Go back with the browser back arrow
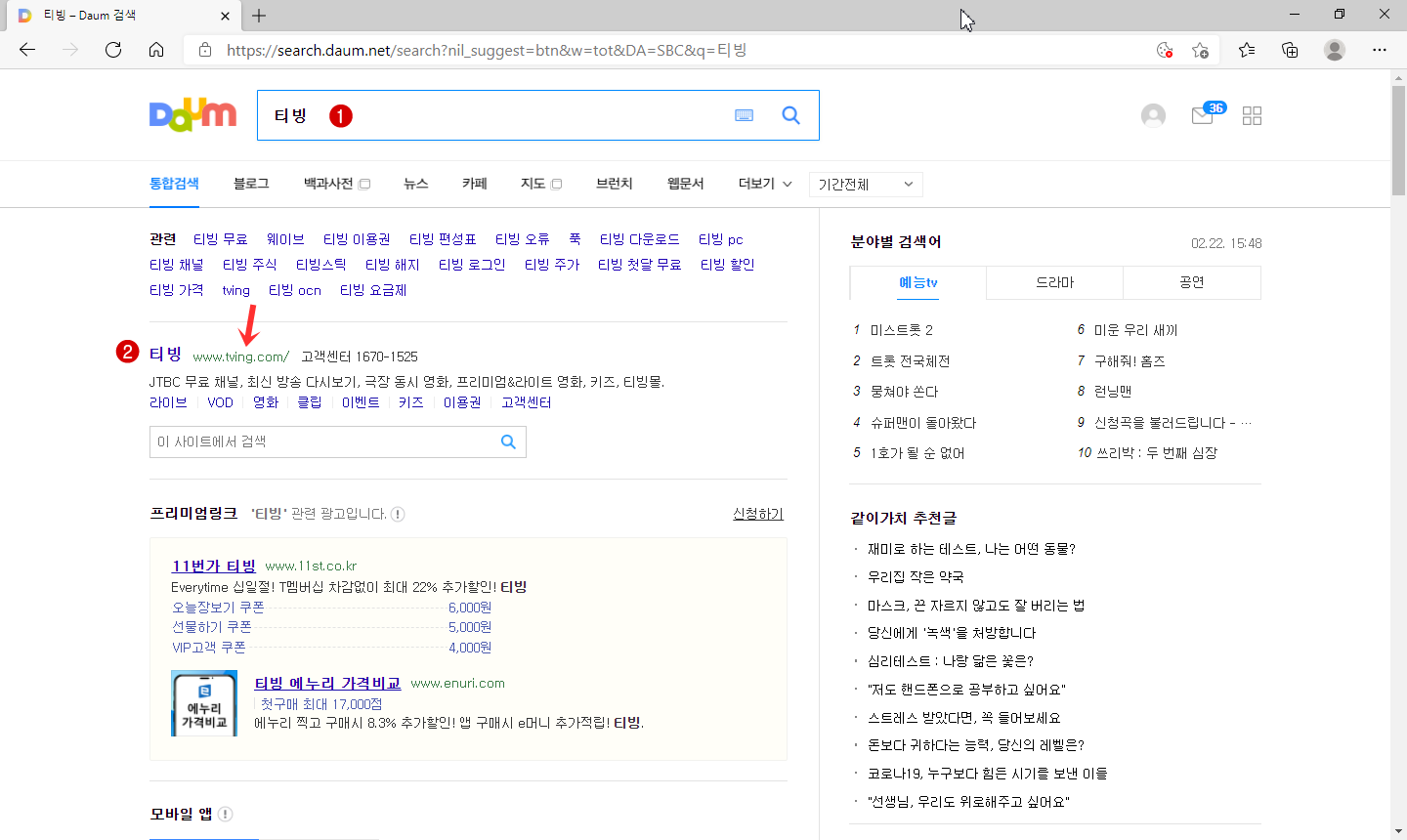Image resolution: width=1407 pixels, height=840 pixels. [27, 50]
